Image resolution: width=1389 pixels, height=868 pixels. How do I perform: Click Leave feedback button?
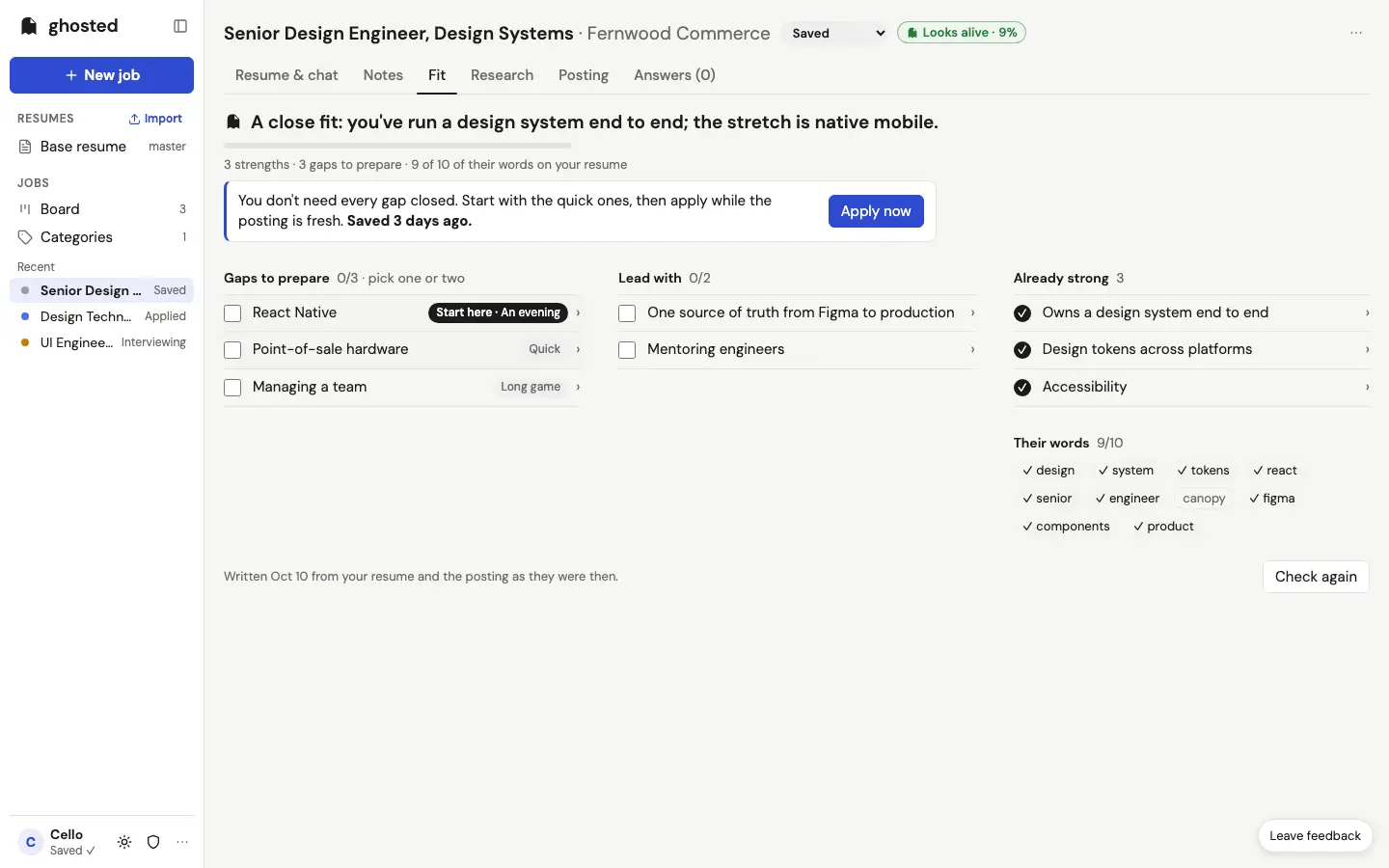[x=1315, y=836]
